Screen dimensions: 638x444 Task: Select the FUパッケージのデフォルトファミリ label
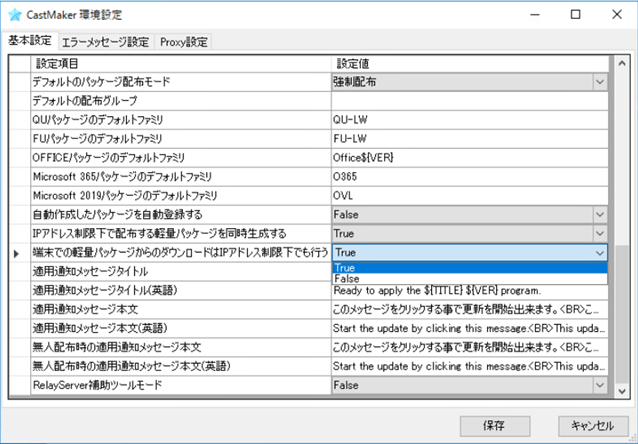pos(97,139)
